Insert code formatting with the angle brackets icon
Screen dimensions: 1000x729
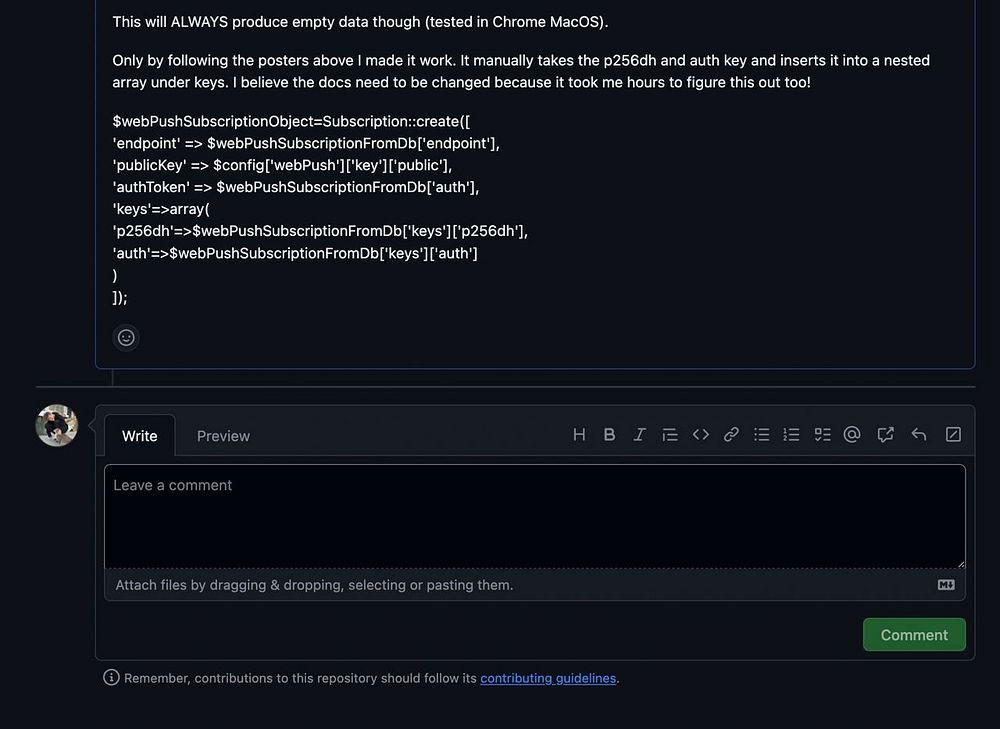point(701,435)
